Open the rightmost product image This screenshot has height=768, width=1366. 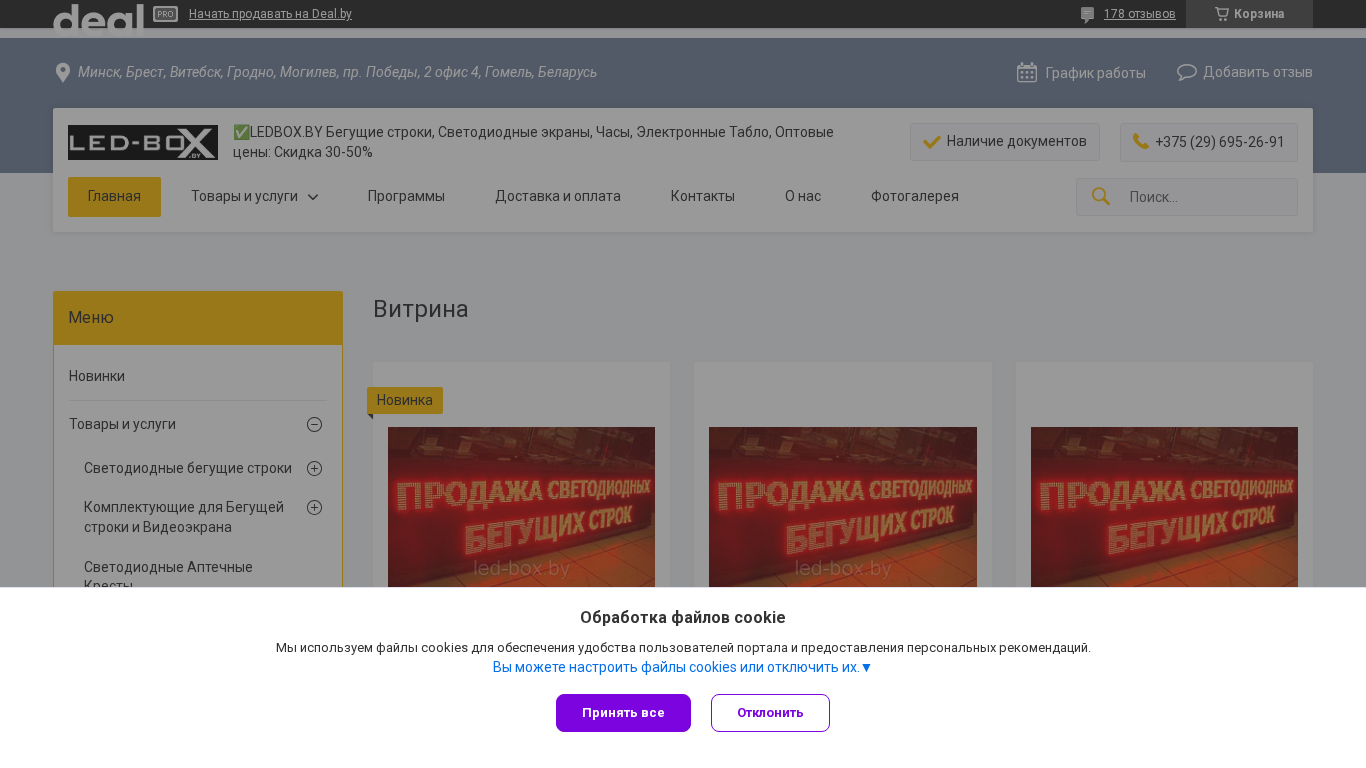point(1164,507)
